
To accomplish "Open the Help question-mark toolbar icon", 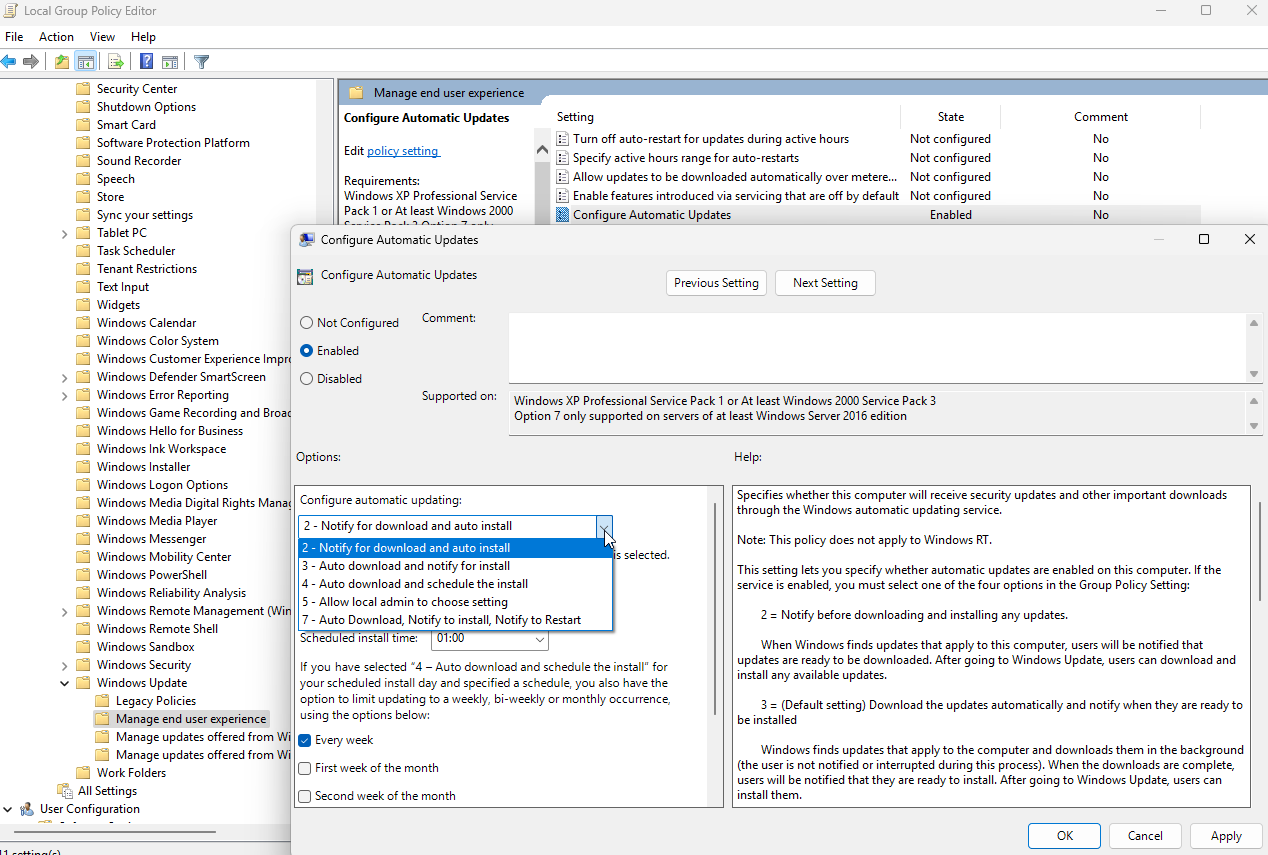I will coord(146,62).
